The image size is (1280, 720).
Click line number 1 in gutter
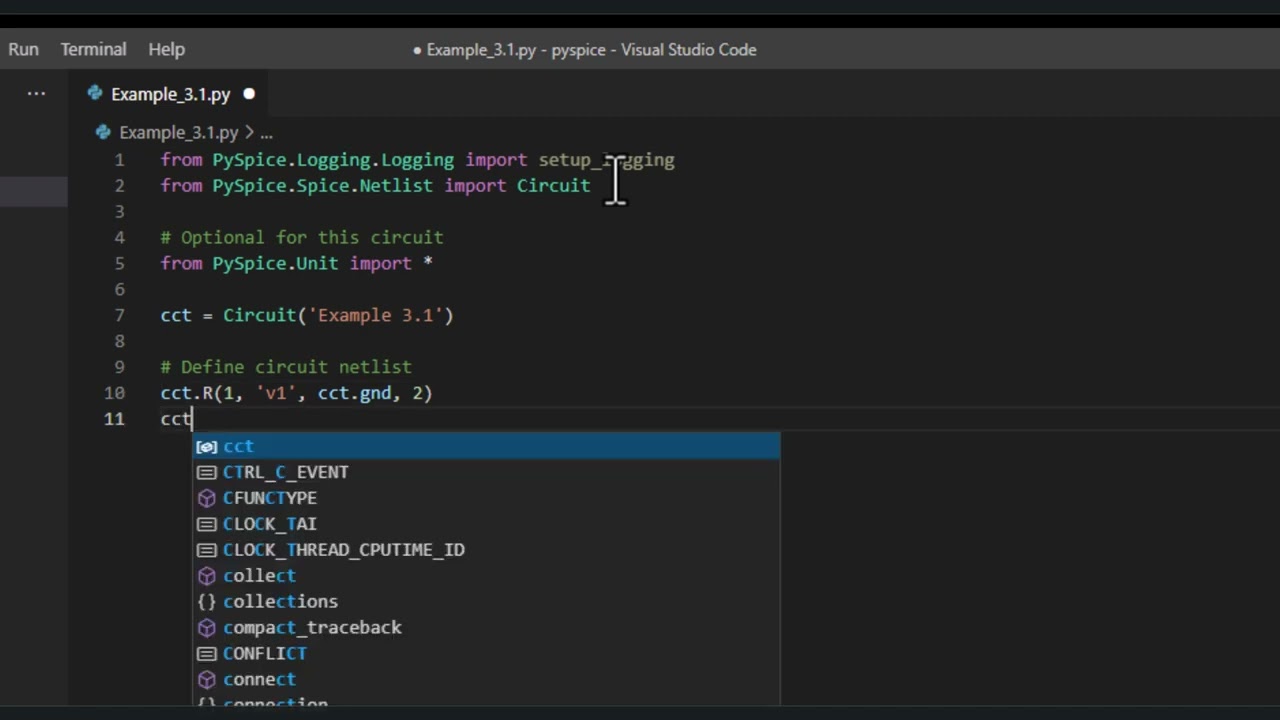pyautogui.click(x=120, y=160)
